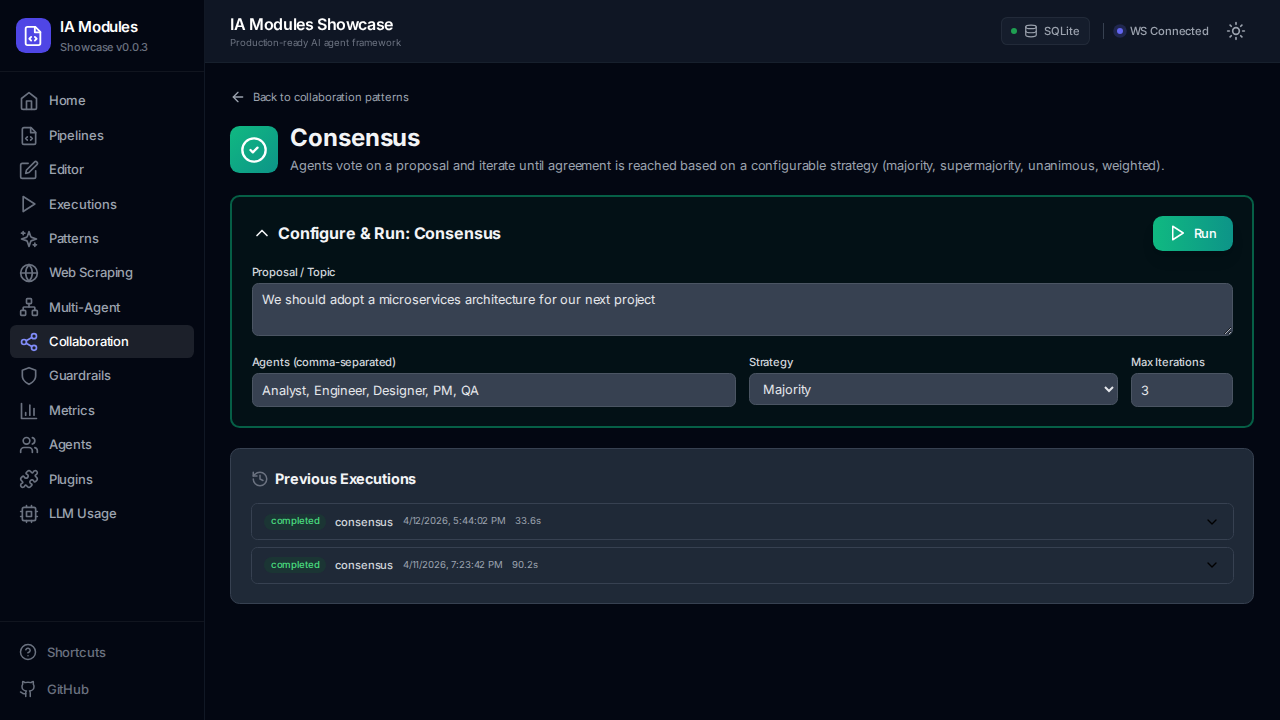Open the Strategy dropdown
The height and width of the screenshot is (720, 1280).
(x=933, y=389)
